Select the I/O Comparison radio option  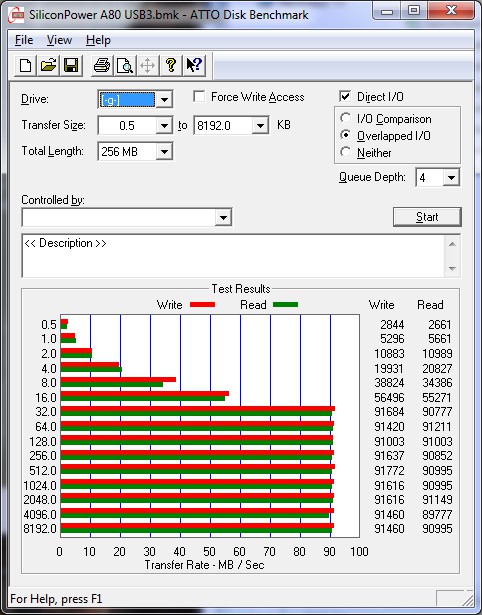346,118
